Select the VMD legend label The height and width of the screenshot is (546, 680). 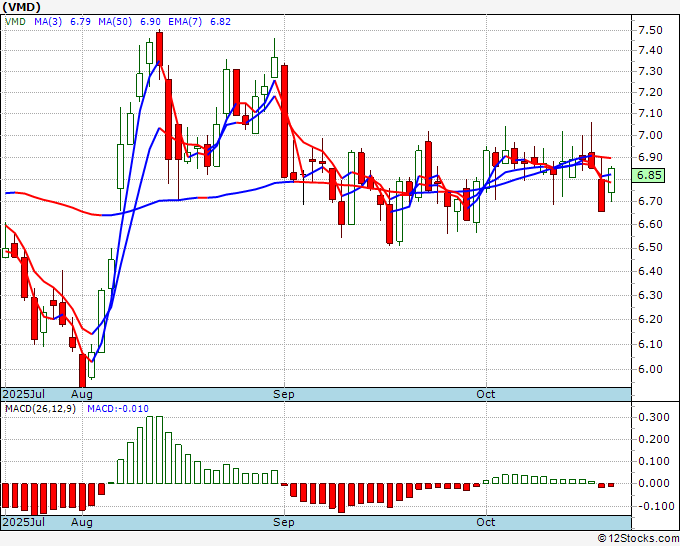pyautogui.click(x=16, y=20)
